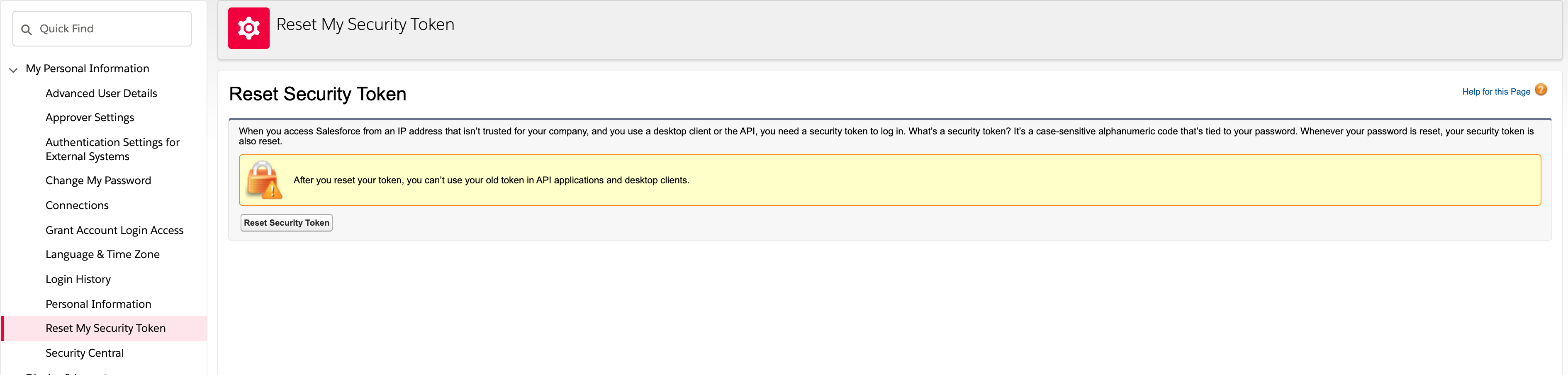This screenshot has width=1568, height=375.
Task: View Login History
Action: click(x=78, y=280)
